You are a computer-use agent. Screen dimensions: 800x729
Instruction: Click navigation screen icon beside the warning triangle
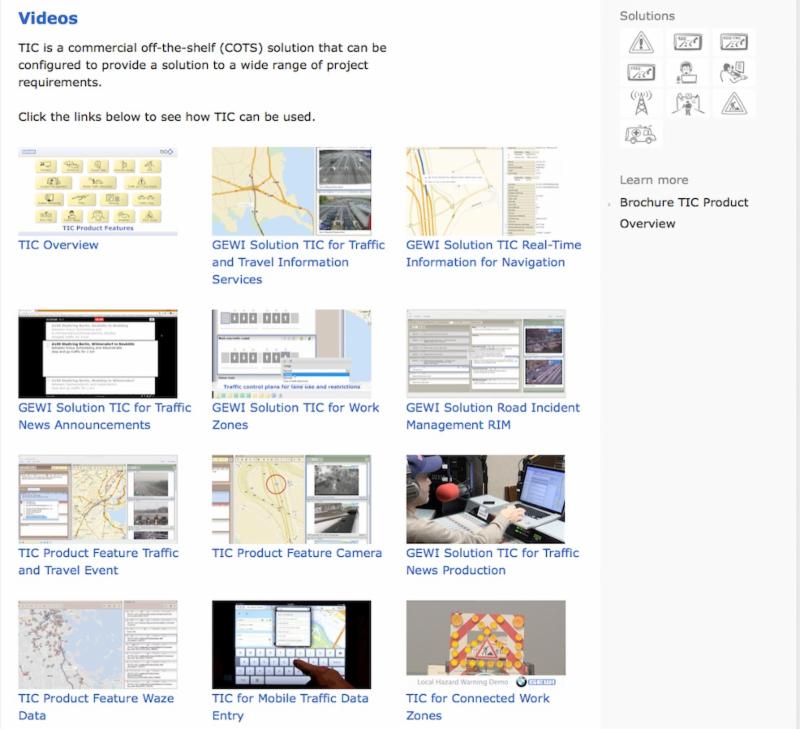click(x=687, y=42)
